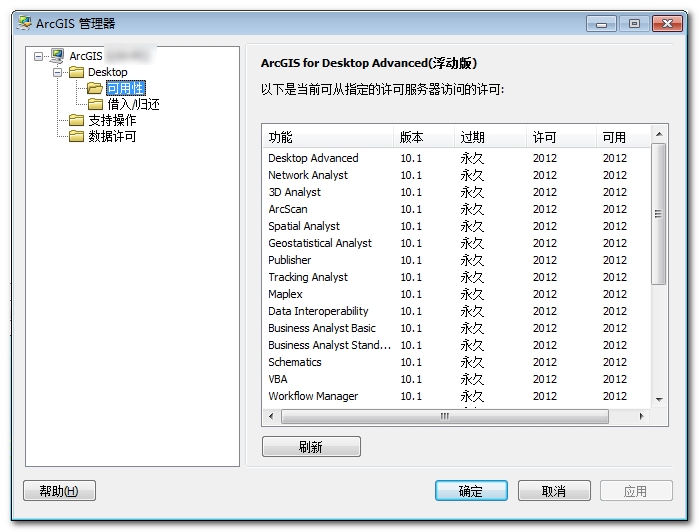Collapse the Desktop tree node
This screenshot has height=532, width=699.
pyautogui.click(x=58, y=72)
